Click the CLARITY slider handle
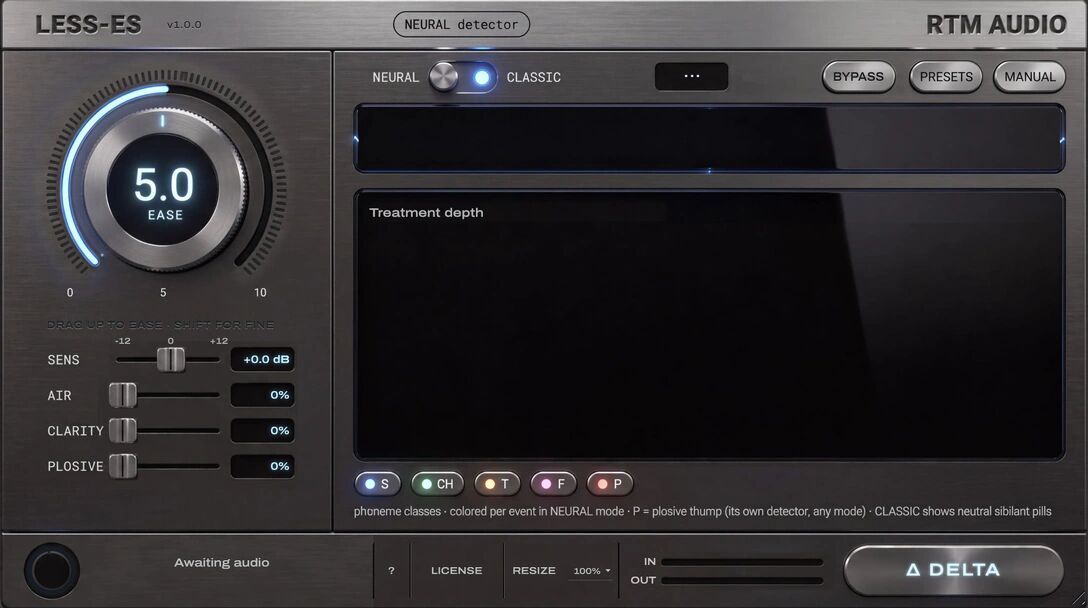 [123, 430]
